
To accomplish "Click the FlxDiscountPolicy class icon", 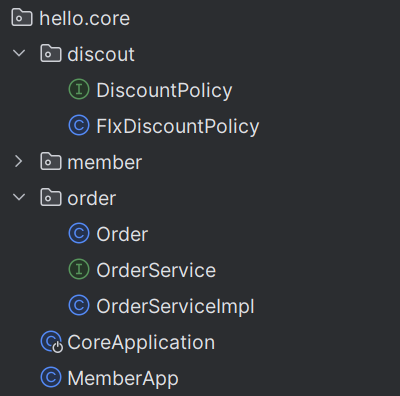I will click(79, 126).
